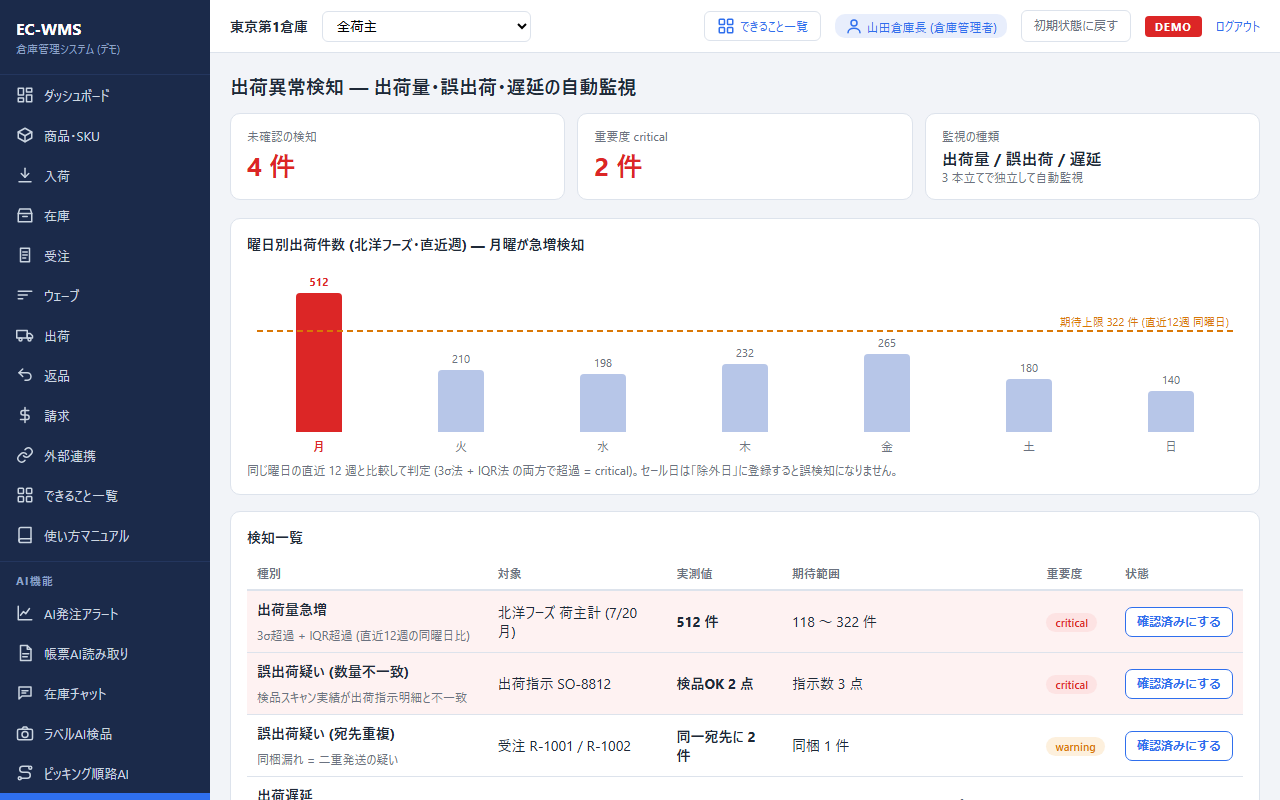Open the 全荷主 shipper dropdown

tap(426, 27)
